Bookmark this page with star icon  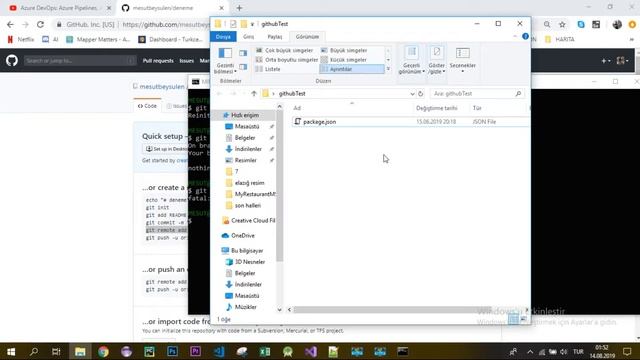(x=562, y=24)
